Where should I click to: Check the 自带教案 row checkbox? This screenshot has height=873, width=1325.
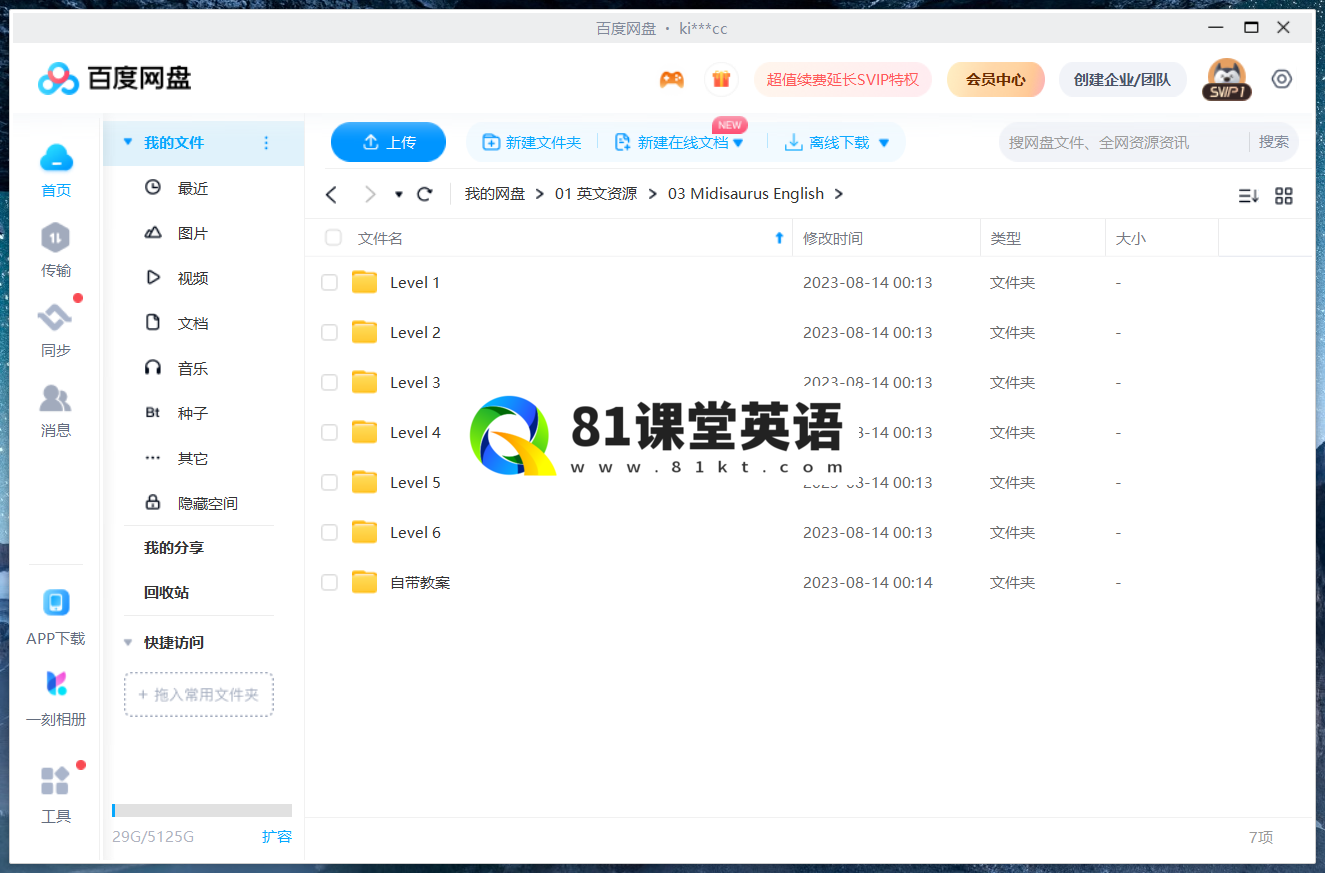click(x=329, y=583)
